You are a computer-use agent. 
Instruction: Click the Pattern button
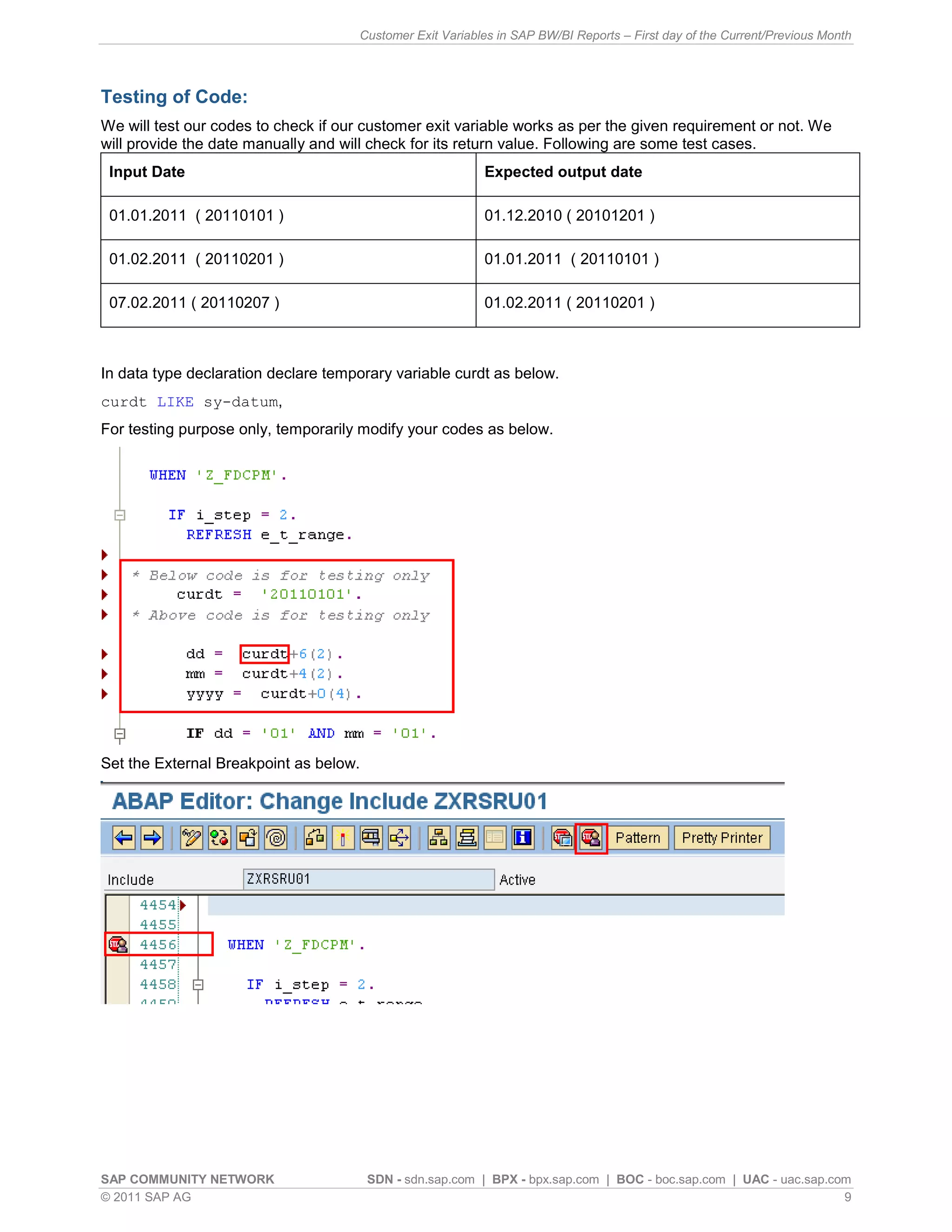pos(637,838)
